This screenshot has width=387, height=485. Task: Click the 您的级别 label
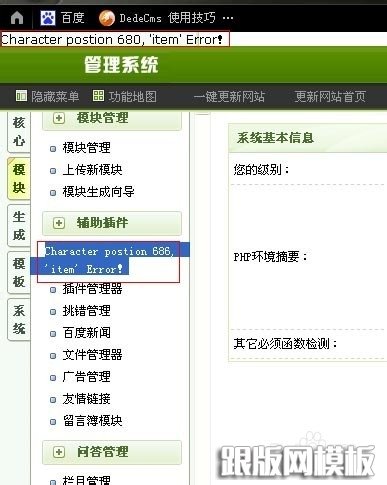coord(261,170)
